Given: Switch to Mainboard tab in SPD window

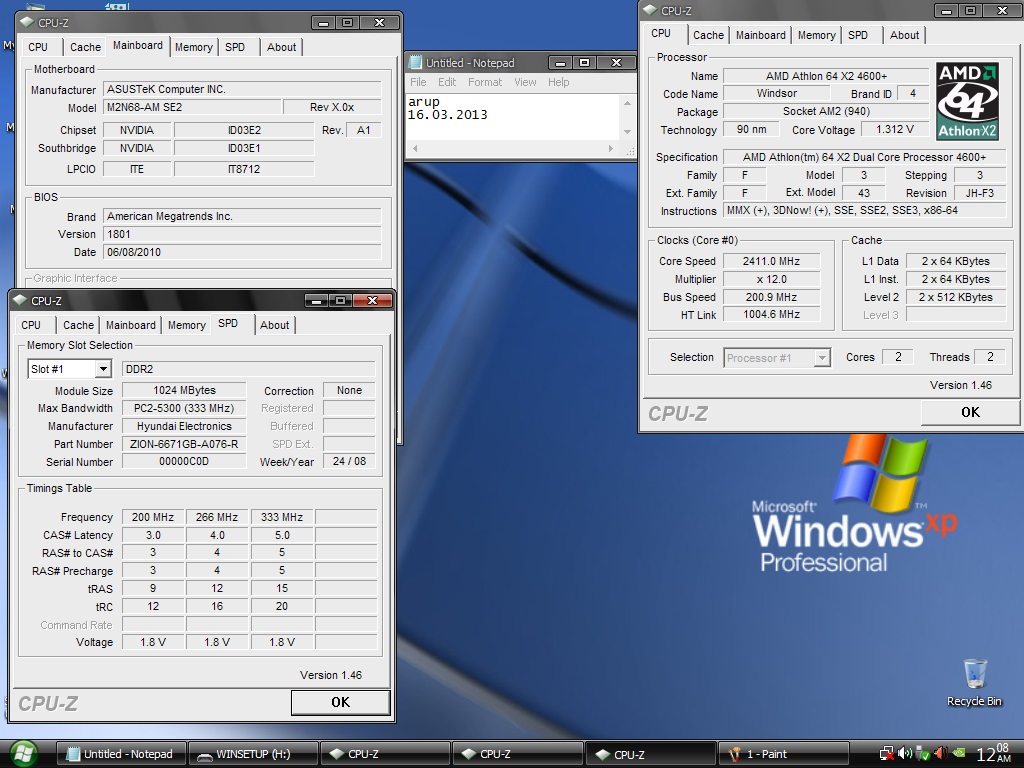Looking at the screenshot, I should 131,325.
